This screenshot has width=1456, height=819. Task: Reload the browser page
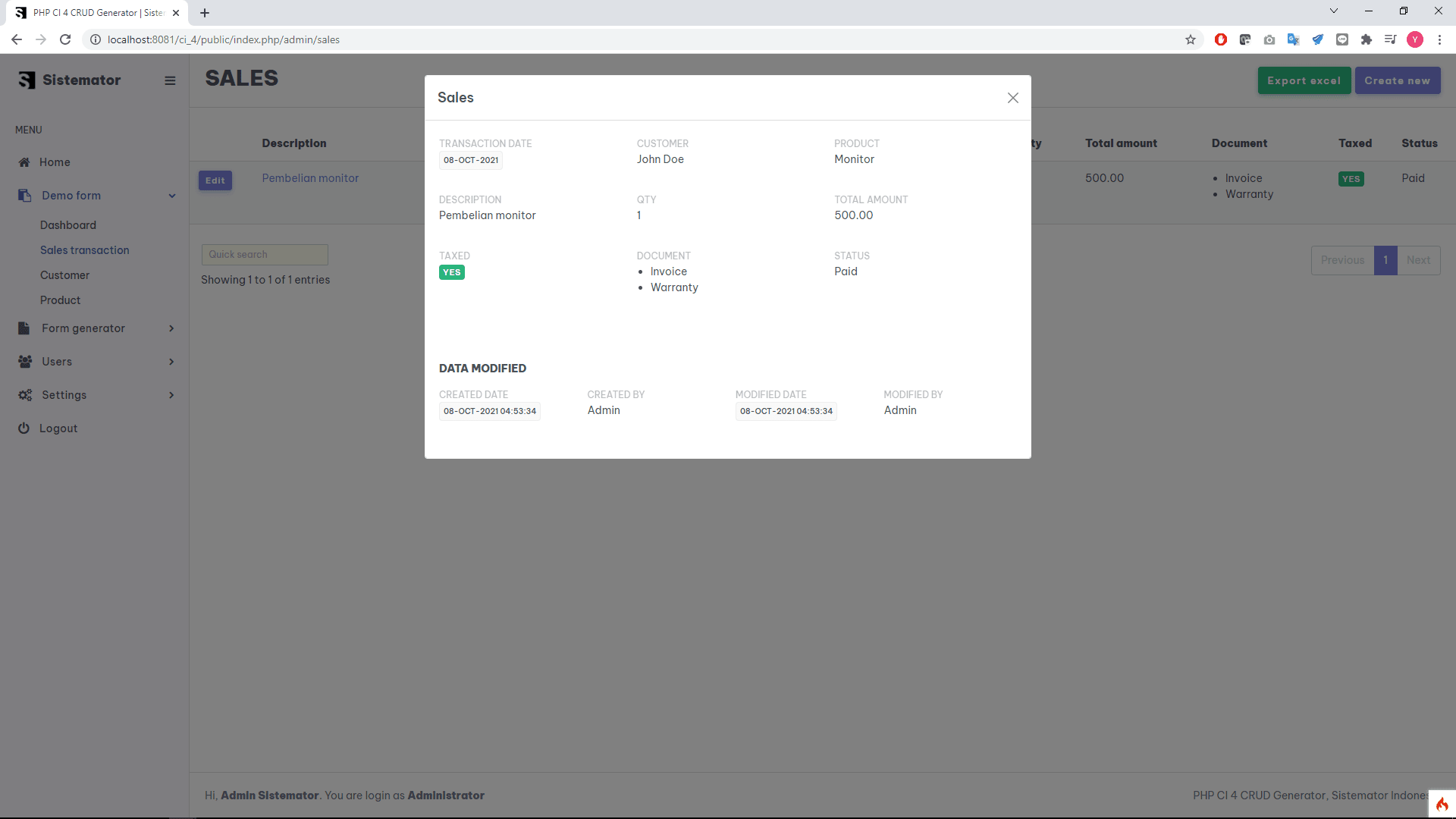[65, 39]
